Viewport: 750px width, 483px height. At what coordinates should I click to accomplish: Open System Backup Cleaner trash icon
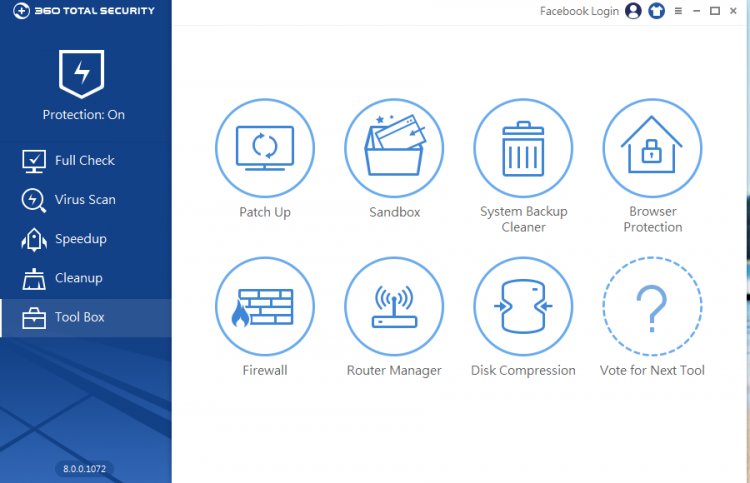pyautogui.click(x=523, y=148)
